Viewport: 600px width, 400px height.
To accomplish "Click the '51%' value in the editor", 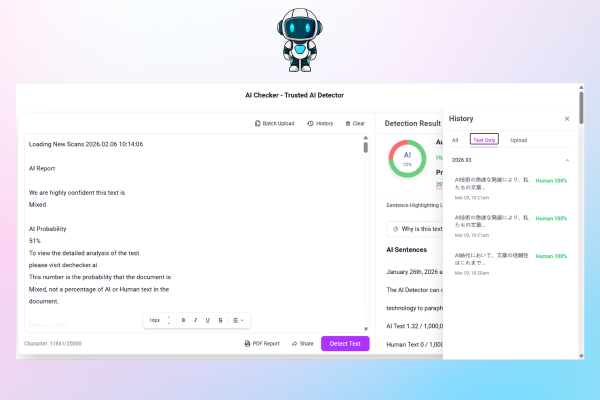I will tap(34, 241).
